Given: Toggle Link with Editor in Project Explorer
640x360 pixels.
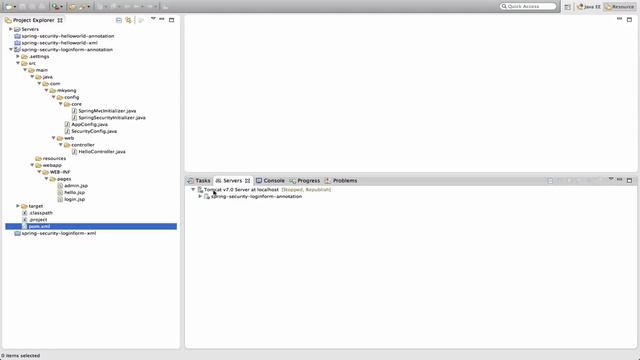Looking at the screenshot, I should tap(129, 20).
